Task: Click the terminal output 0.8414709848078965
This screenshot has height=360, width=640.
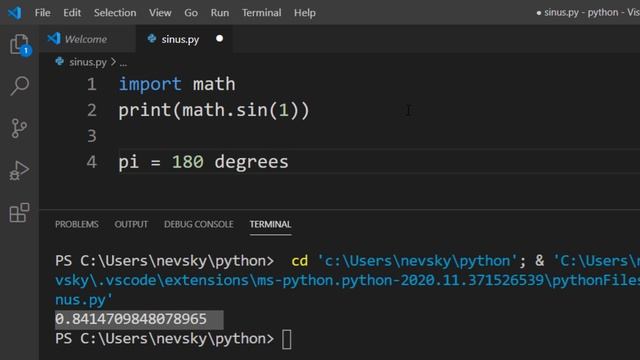Action: click(x=131, y=319)
